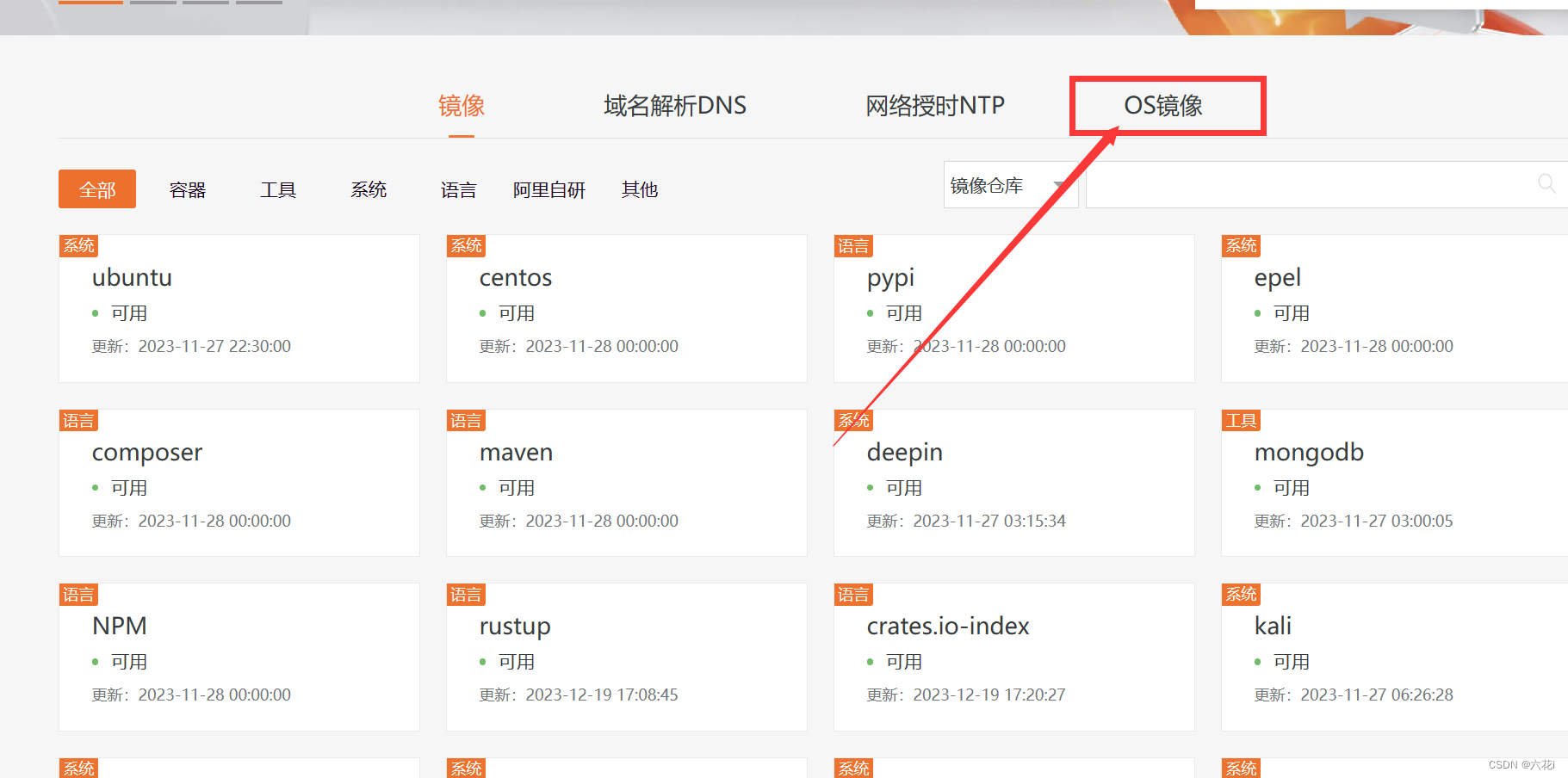
Task: Open the rustup mirror card
Action: coord(627,657)
